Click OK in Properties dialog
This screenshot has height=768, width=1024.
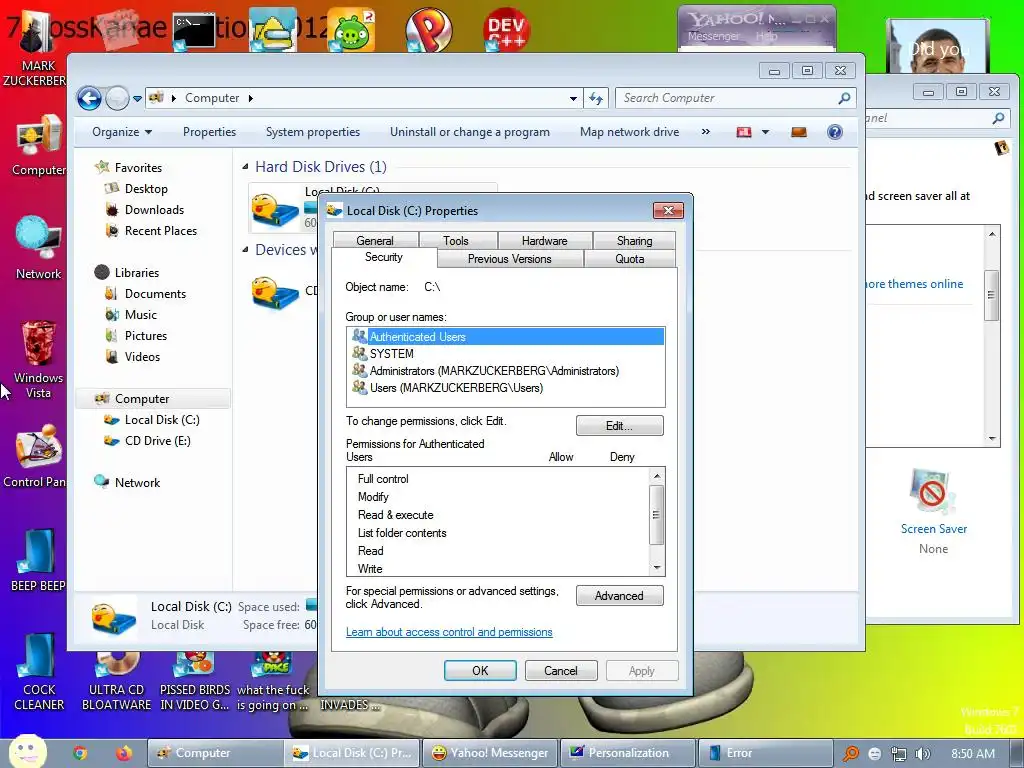[480, 671]
